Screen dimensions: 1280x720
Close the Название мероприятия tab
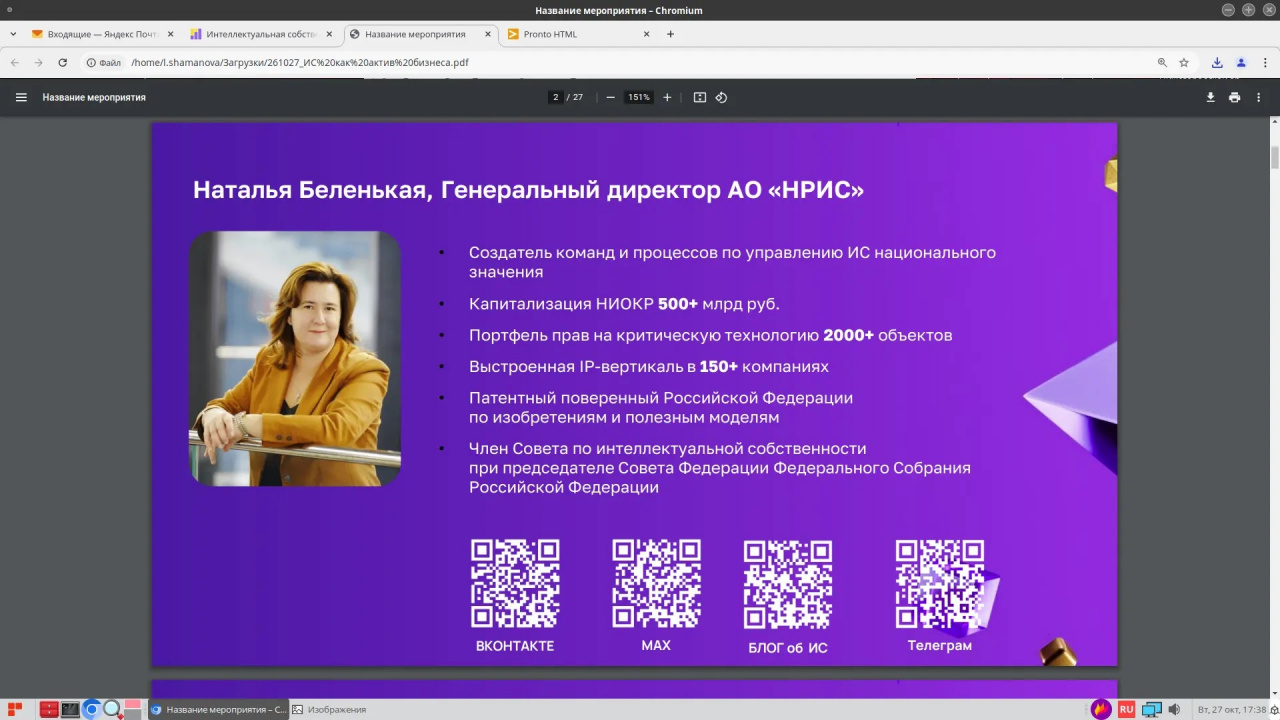click(x=488, y=34)
